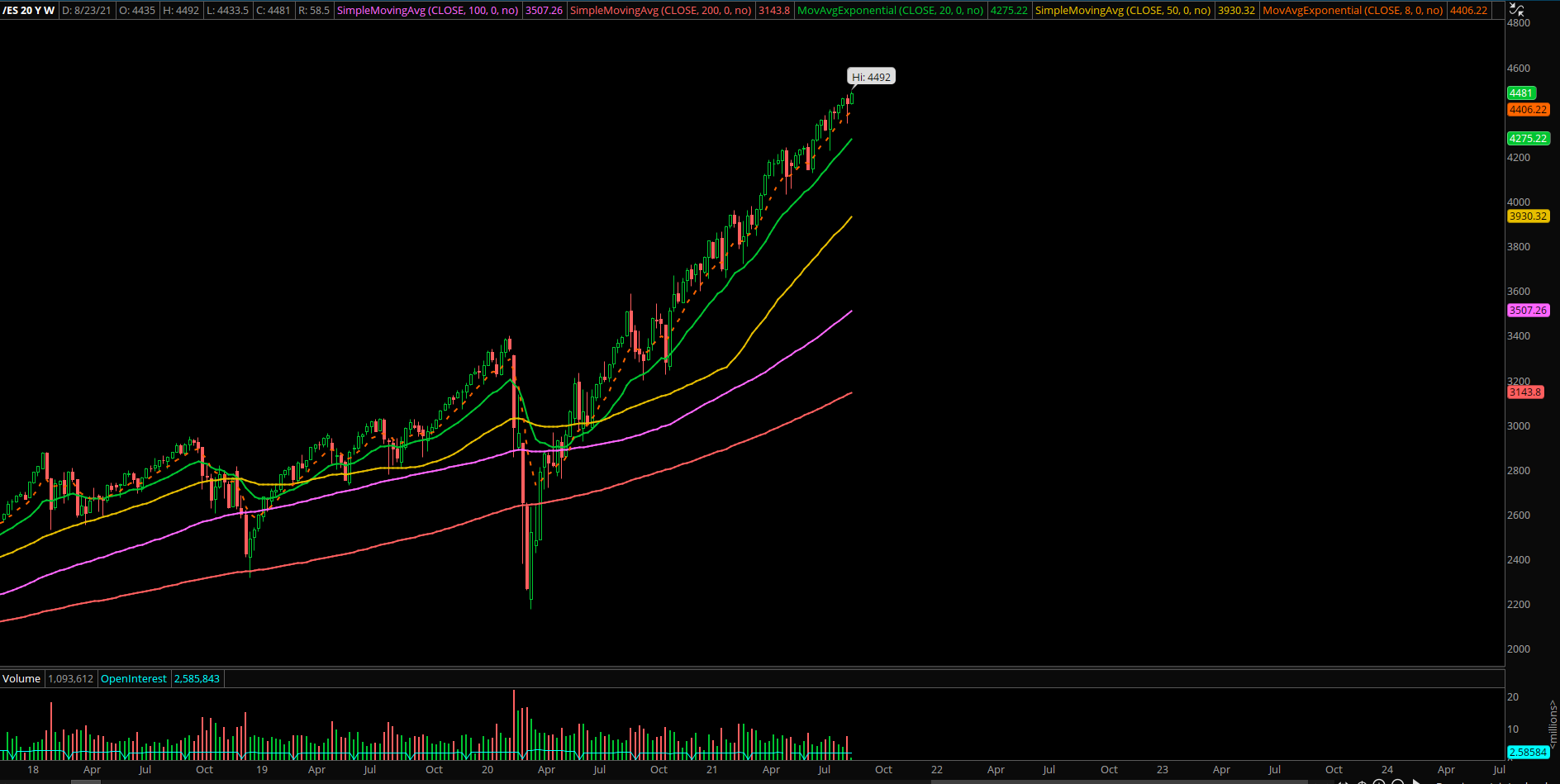Image resolution: width=1560 pixels, height=784 pixels.
Task: Click the open price O: 4435
Action: click(137, 11)
